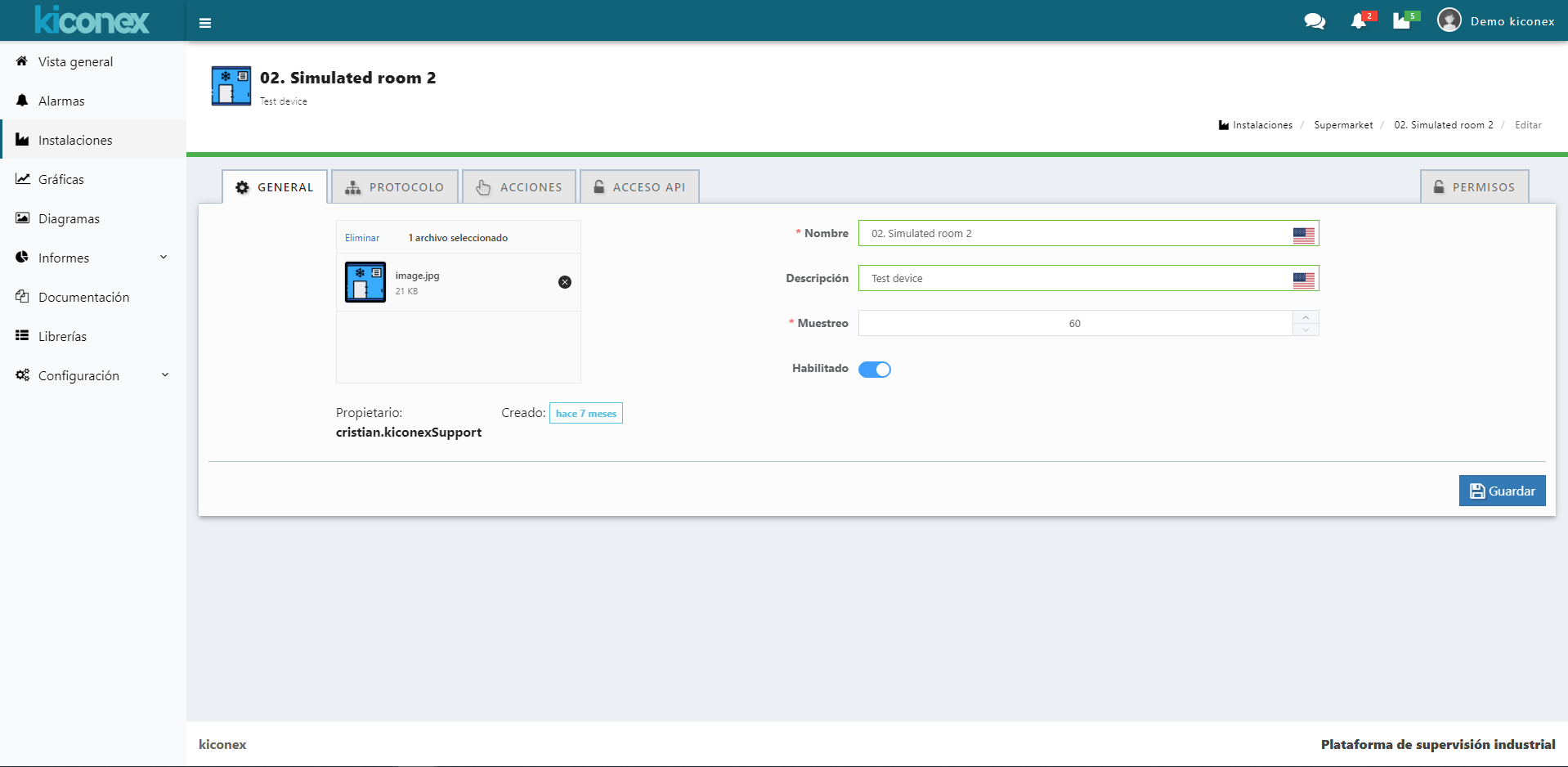Increase the Muestreo value with up arrow

(x=1306, y=317)
